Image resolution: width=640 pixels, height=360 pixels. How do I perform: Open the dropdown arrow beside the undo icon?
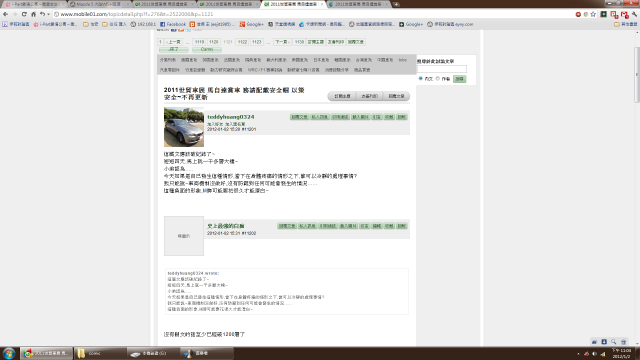click(x=49, y=14)
